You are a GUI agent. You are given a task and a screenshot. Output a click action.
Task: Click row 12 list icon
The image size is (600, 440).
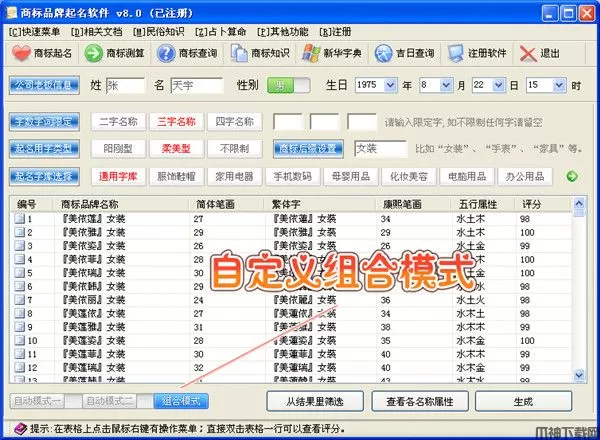click(x=20, y=368)
